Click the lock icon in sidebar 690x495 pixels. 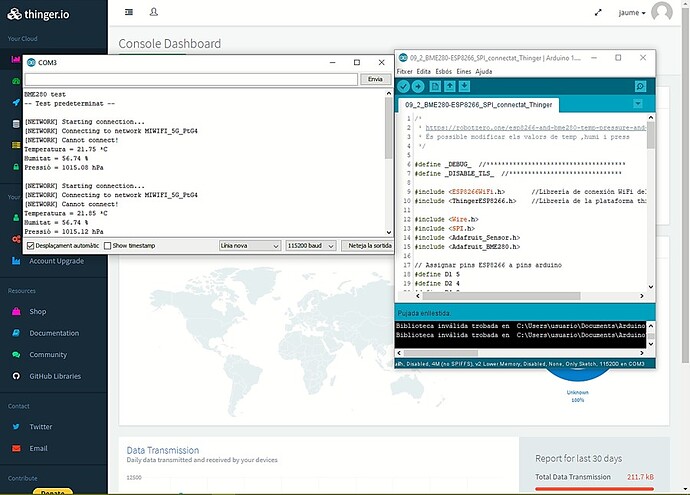point(16,167)
